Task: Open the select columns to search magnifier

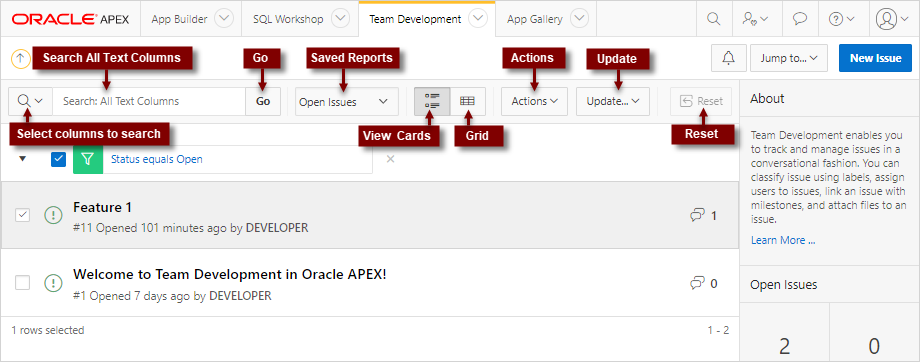Action: (x=31, y=101)
